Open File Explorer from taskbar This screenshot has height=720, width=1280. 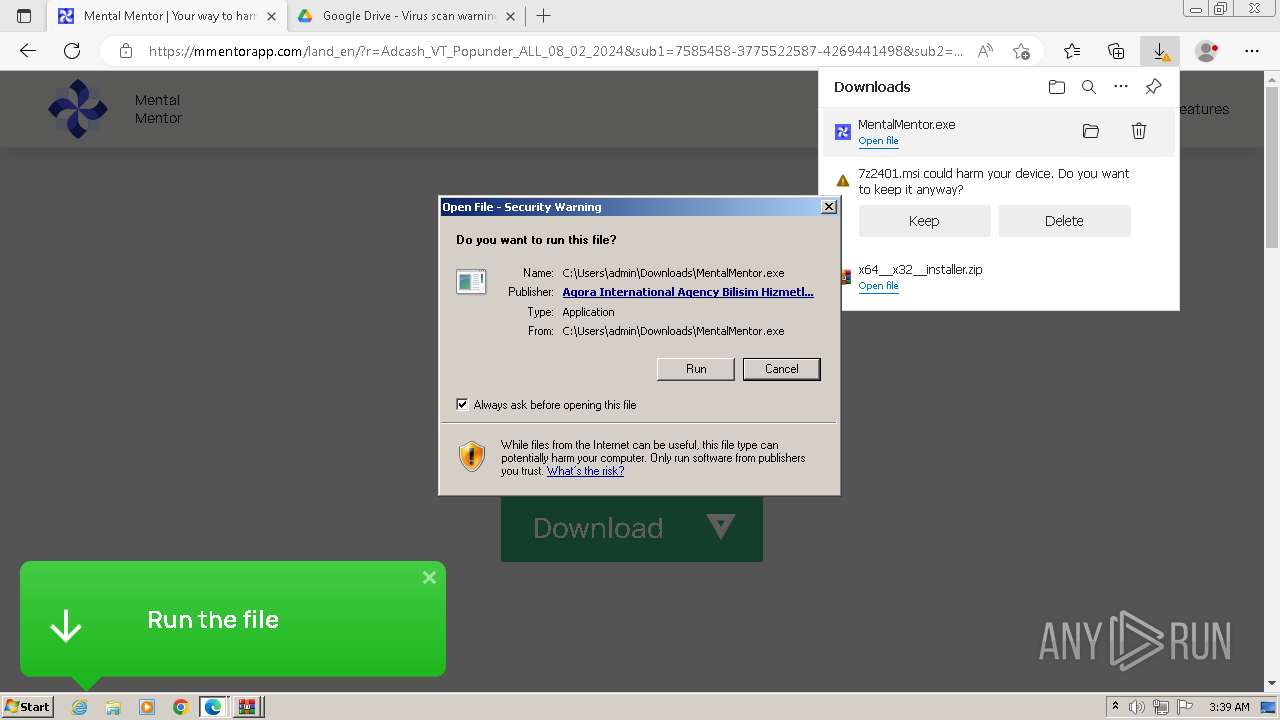[113, 707]
